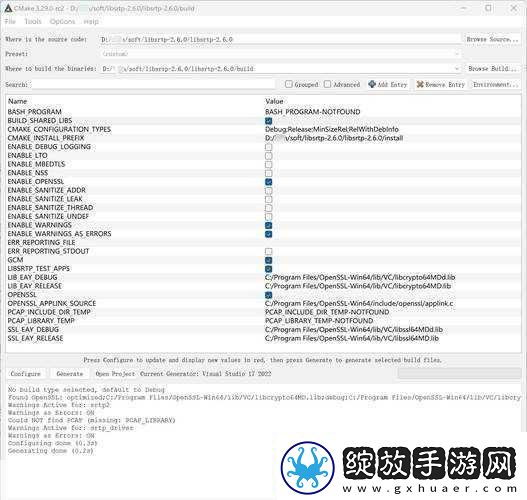Edit the libssl64MD.lib path value

coord(352,338)
